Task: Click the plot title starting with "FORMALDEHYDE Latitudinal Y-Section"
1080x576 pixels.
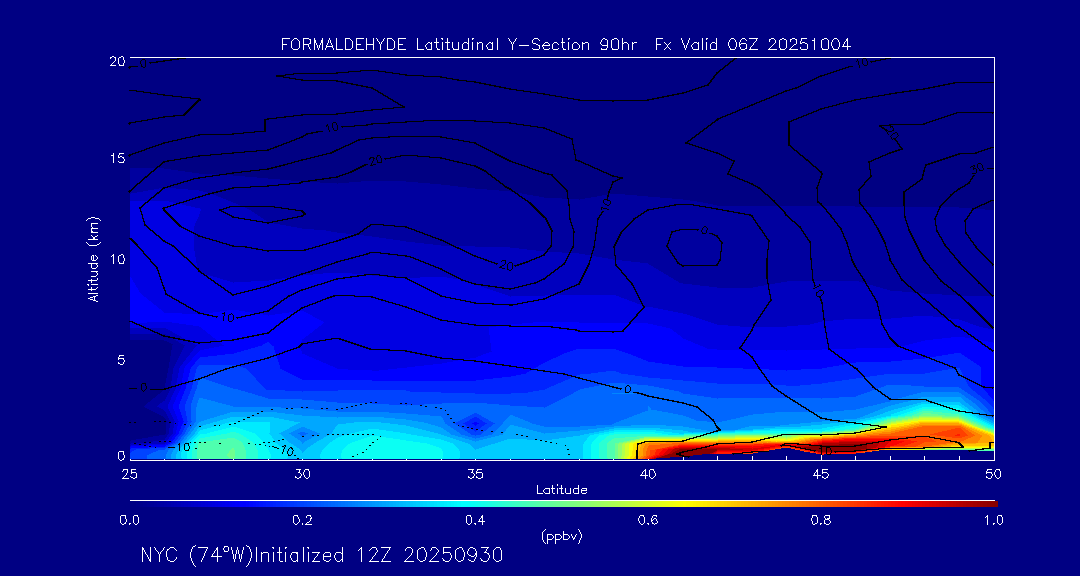Action: click(565, 45)
